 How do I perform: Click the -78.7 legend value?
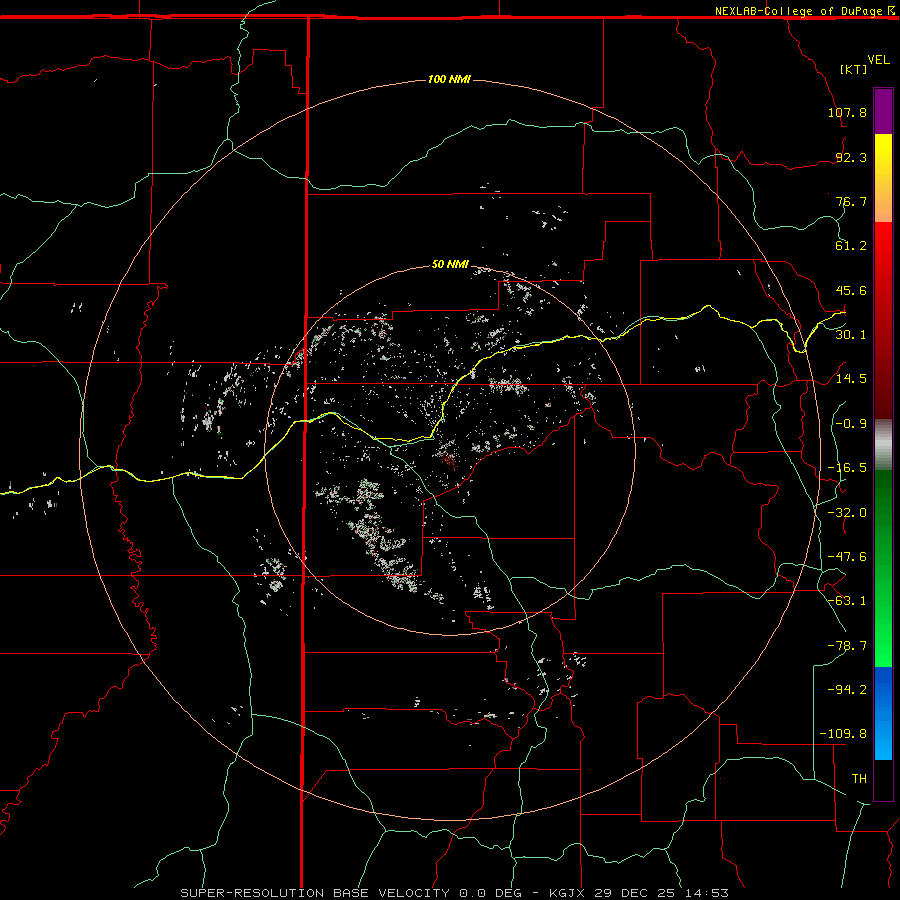coord(847,646)
